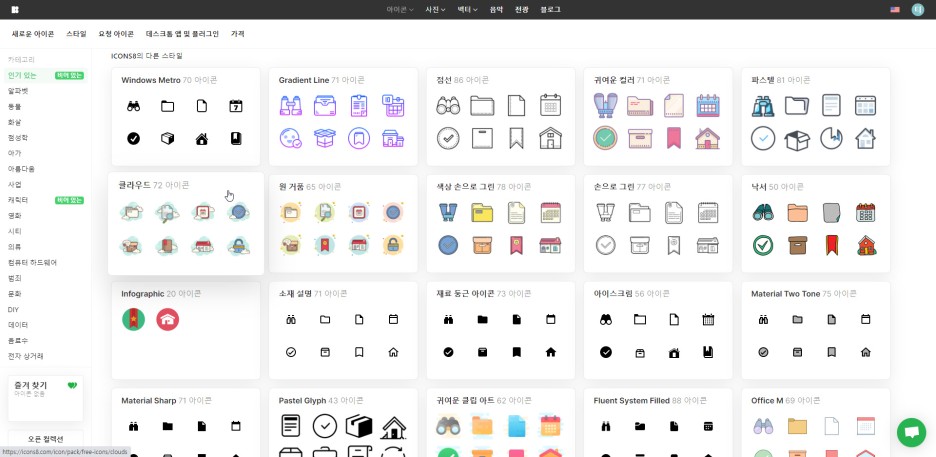Click the 점선 house icon
936x457 pixels.
(550, 138)
